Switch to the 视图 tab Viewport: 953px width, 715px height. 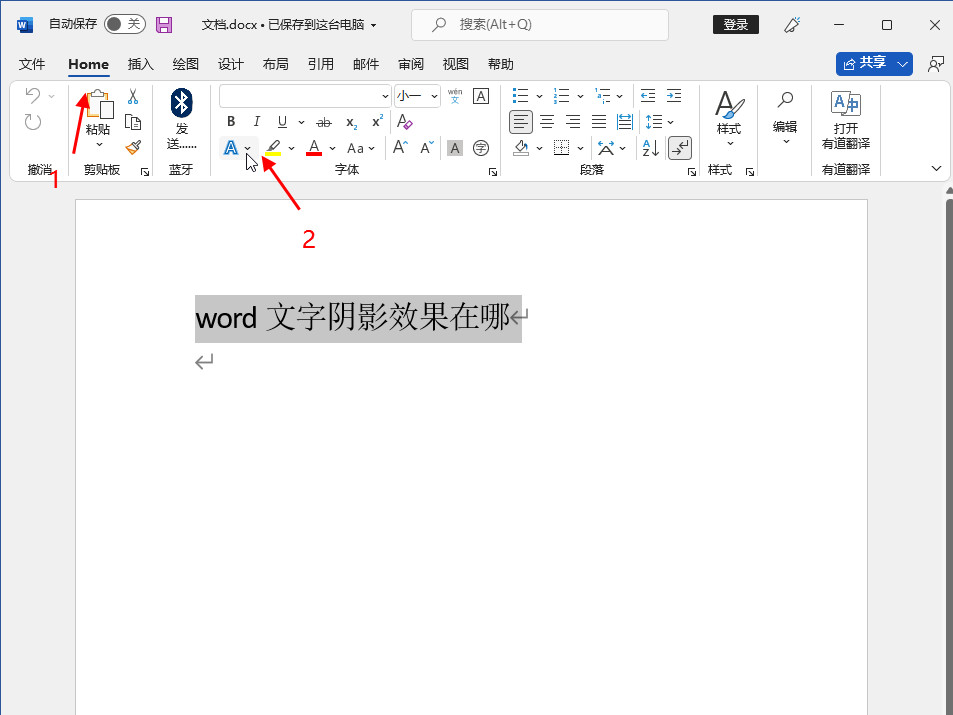pos(455,64)
